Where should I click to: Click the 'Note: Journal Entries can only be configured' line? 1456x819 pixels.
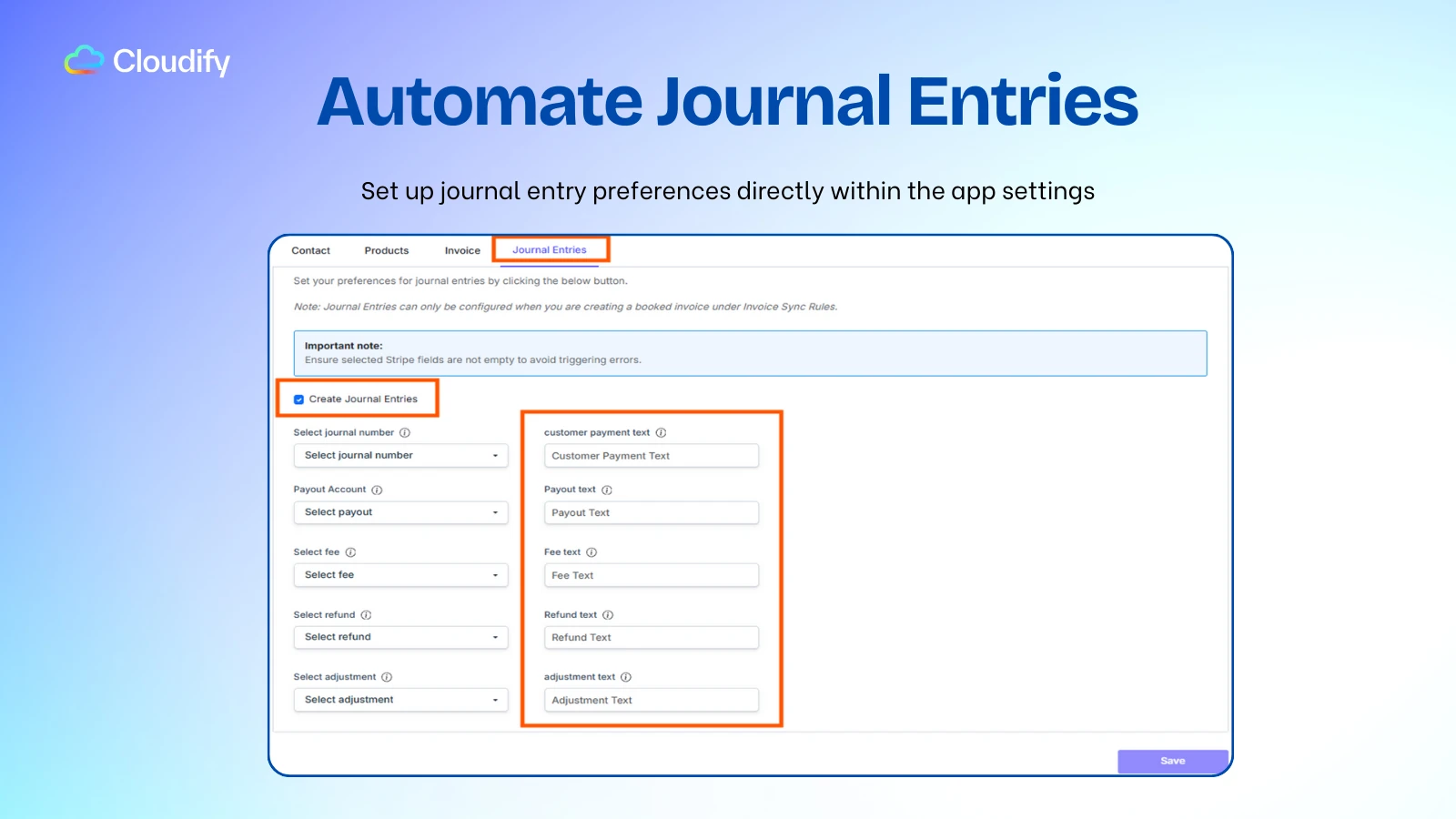[x=565, y=307]
